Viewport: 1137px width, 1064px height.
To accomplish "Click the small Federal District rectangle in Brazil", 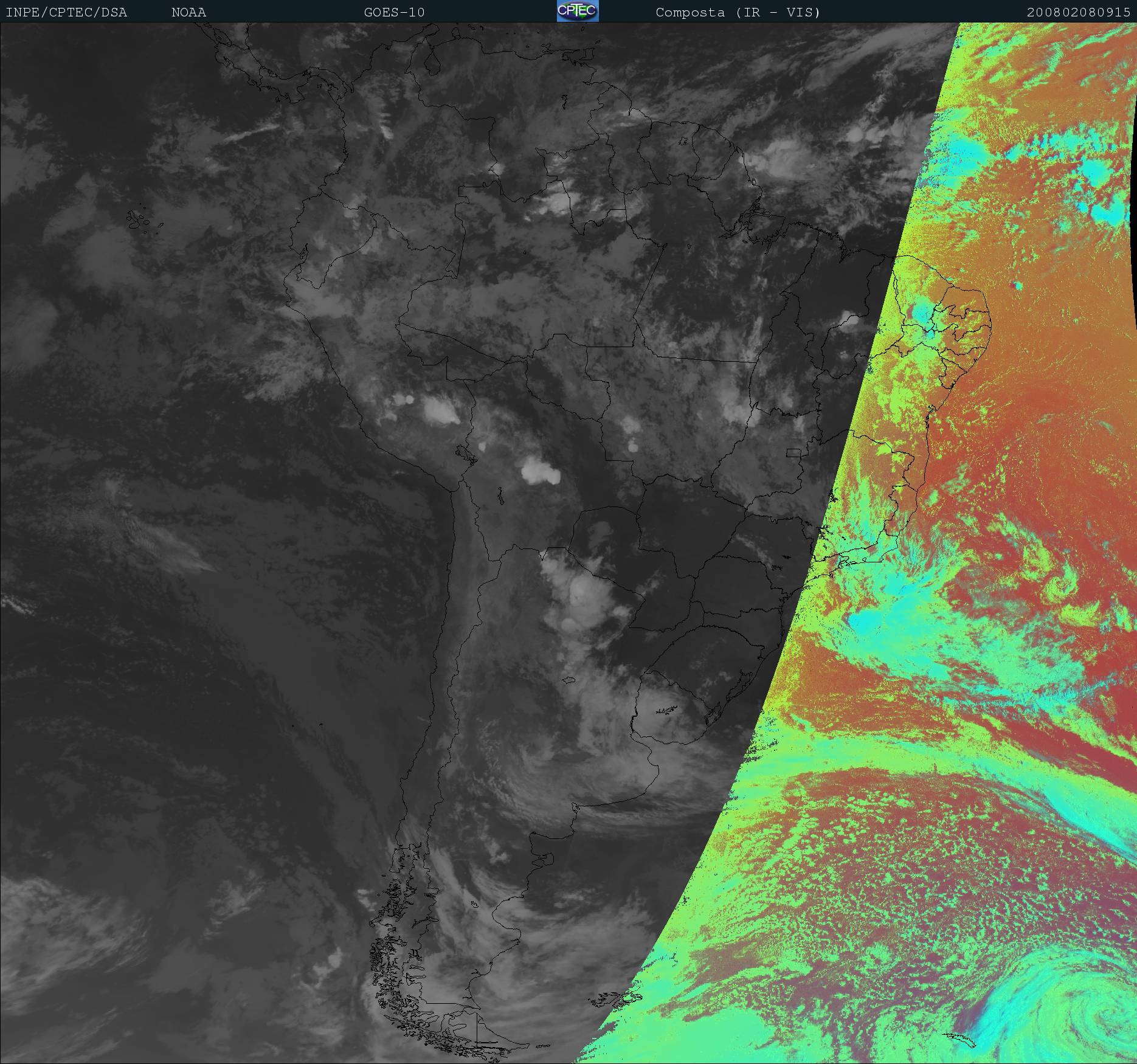I will (x=793, y=452).
